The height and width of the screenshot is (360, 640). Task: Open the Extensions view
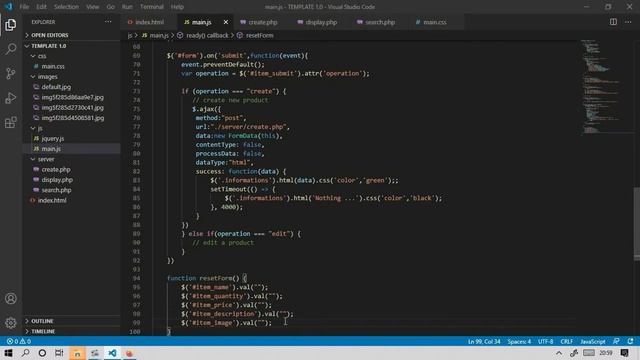click(x=11, y=122)
